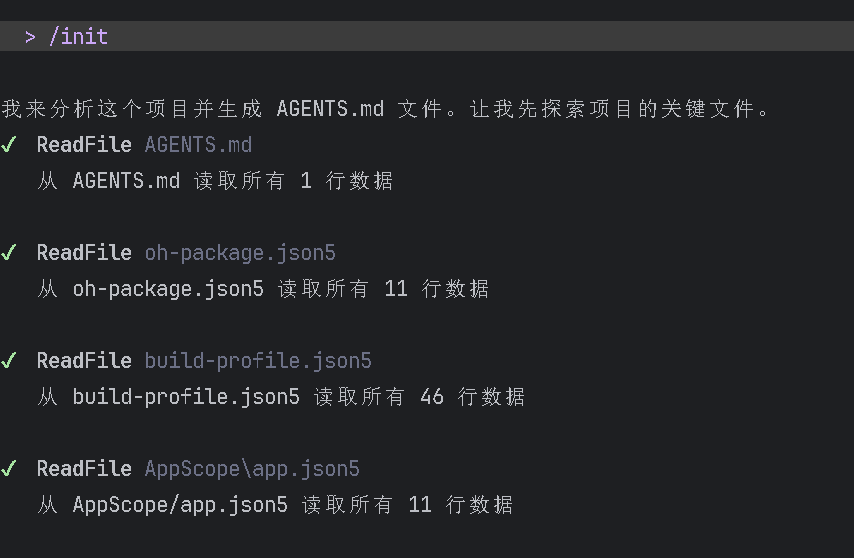Click the prompt chevron before /init
This screenshot has height=558, width=854.
[31, 37]
